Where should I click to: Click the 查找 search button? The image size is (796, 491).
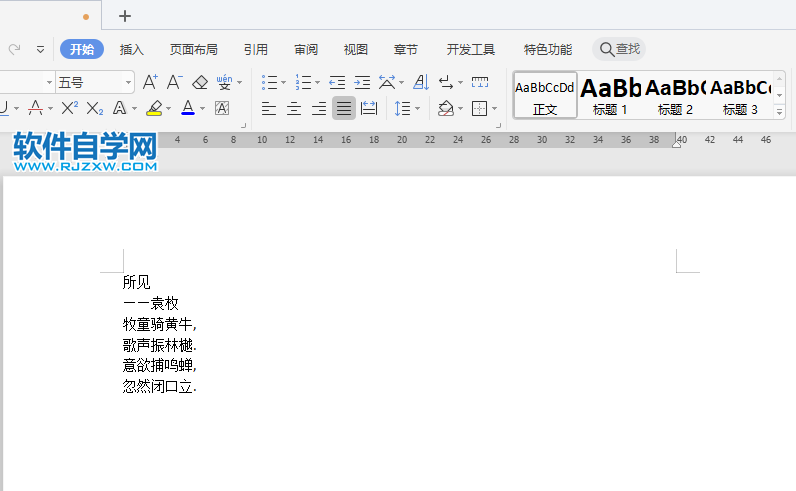pyautogui.click(x=619, y=49)
